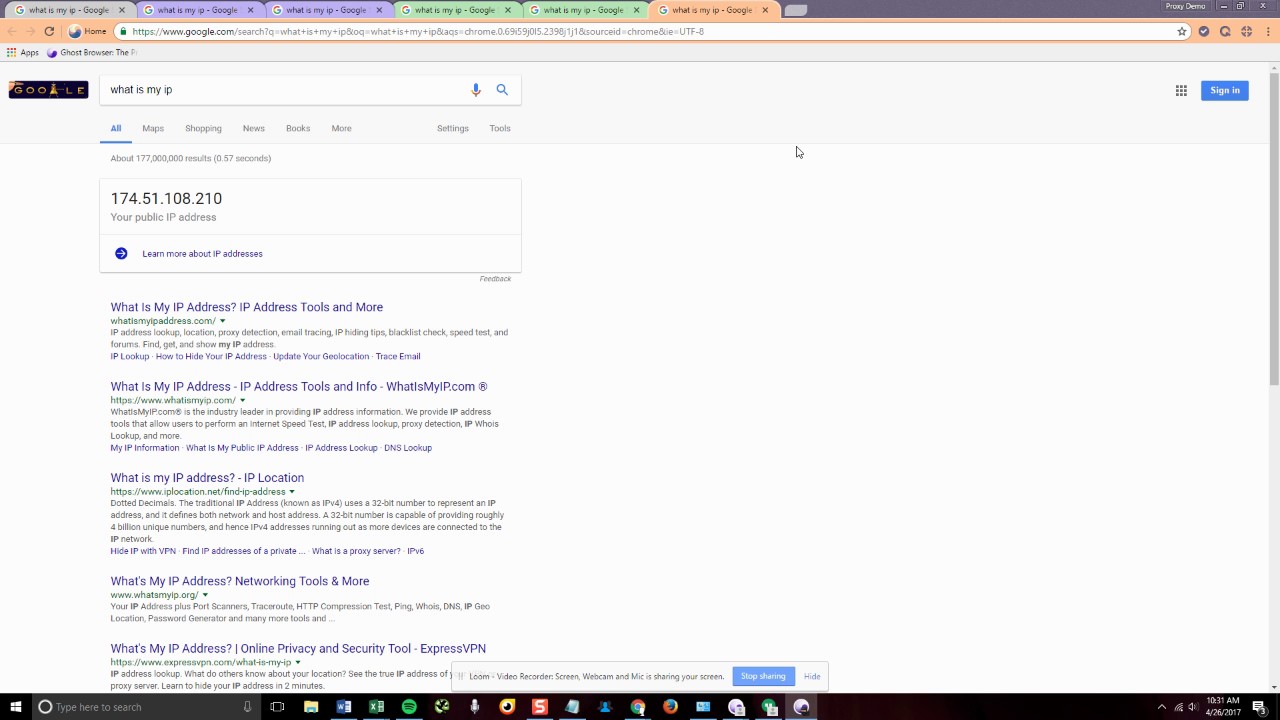This screenshot has width=1280, height=720.
Task: Open the search Settings menu
Action: 453,128
